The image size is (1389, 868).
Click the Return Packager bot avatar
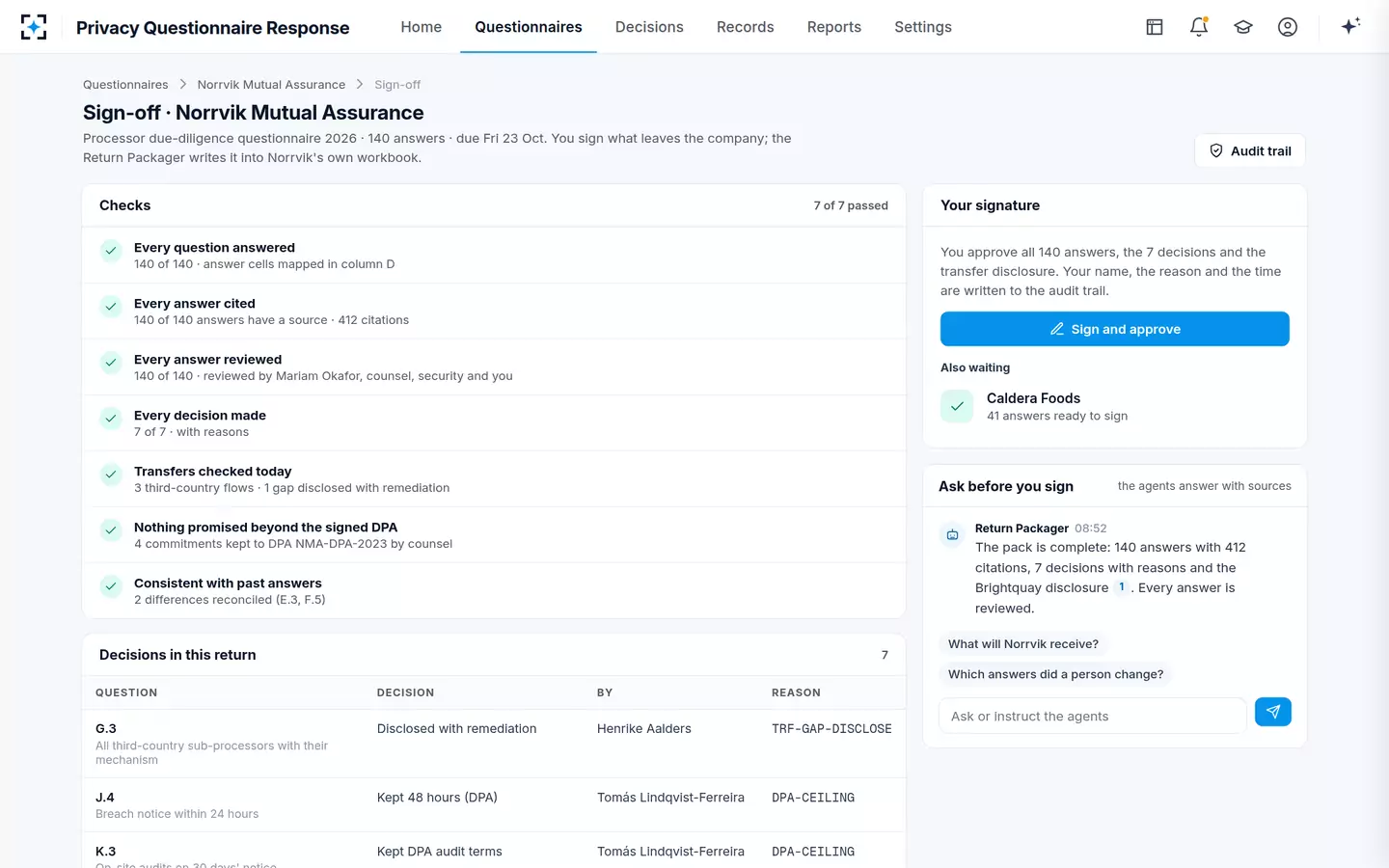click(x=952, y=534)
